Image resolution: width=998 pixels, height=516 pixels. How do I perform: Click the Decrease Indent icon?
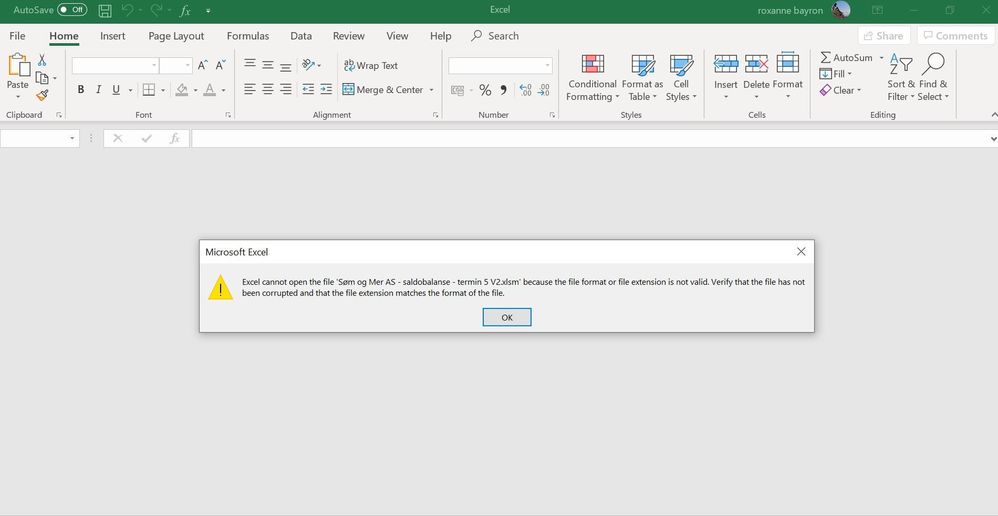pyautogui.click(x=308, y=90)
